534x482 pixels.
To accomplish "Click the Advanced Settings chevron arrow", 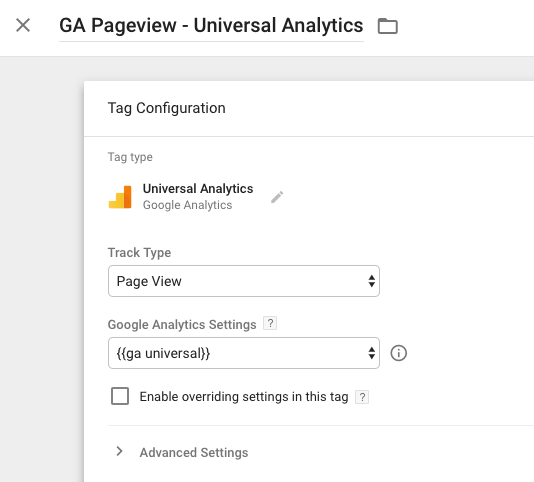I will click(x=119, y=451).
